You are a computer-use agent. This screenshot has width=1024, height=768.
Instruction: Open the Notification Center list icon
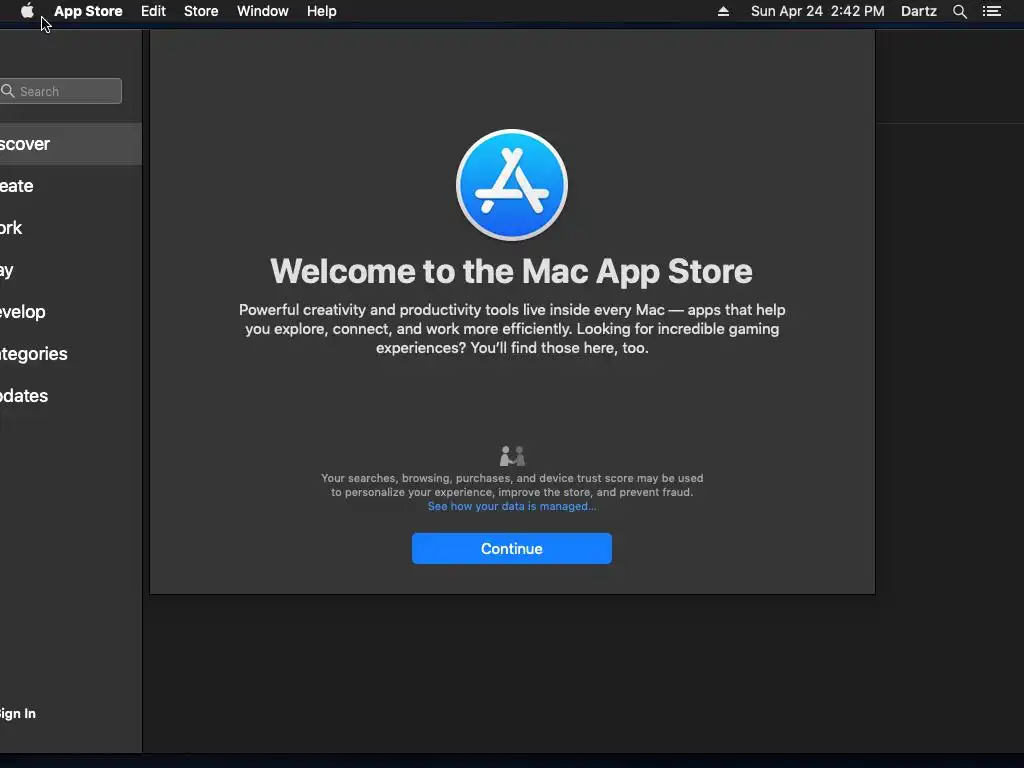(x=992, y=11)
